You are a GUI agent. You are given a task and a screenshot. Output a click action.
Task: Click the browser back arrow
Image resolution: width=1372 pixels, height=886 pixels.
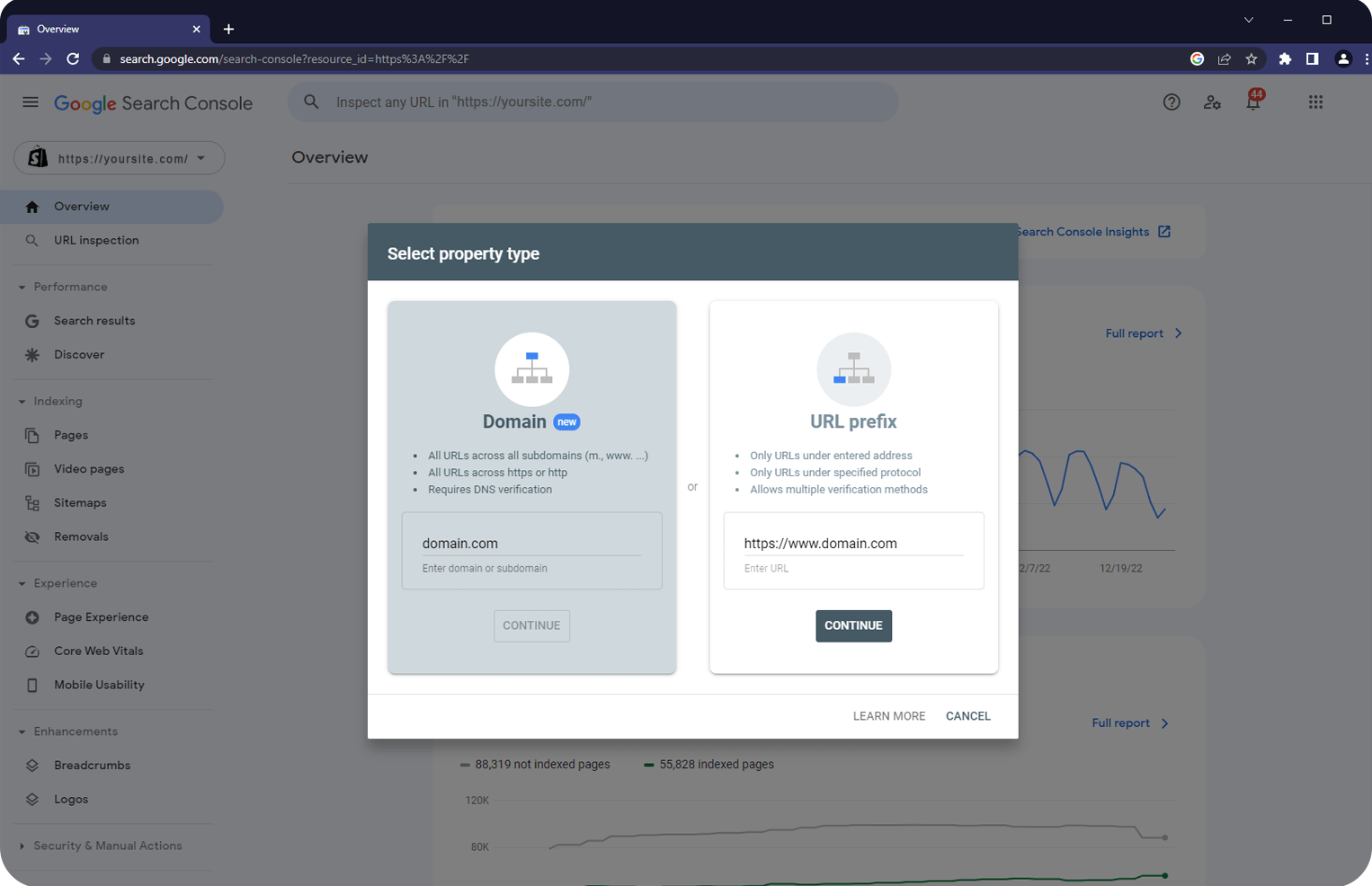pyautogui.click(x=19, y=59)
